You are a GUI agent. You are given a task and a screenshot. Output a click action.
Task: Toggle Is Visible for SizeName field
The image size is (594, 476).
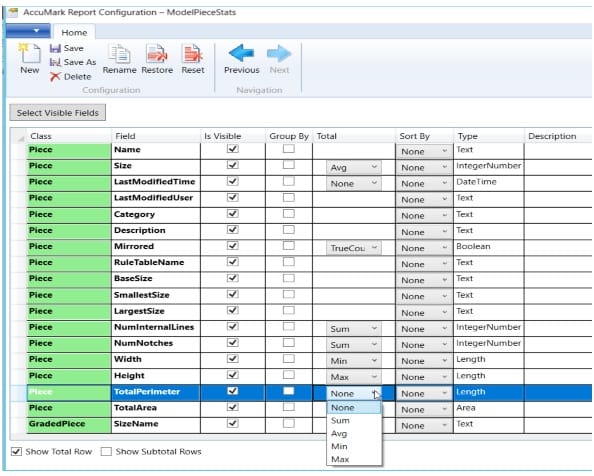(x=233, y=423)
